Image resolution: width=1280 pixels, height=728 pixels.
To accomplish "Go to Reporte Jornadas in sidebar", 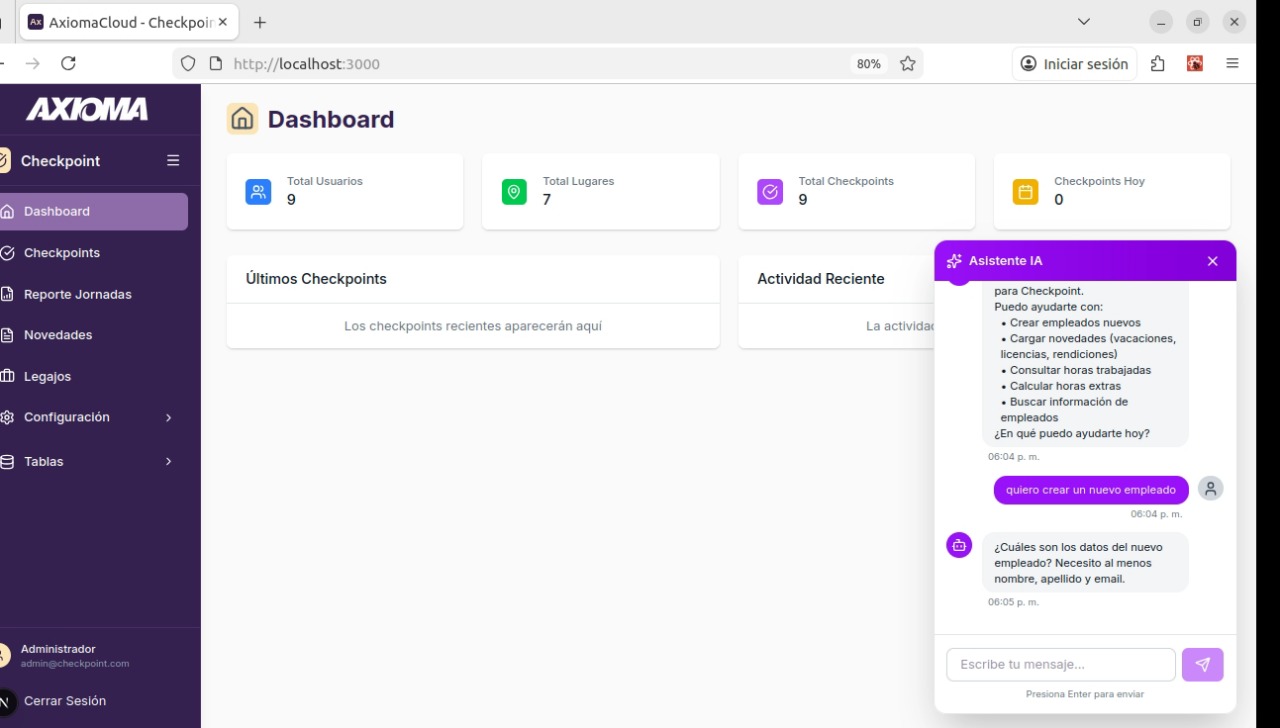I will (77, 295).
